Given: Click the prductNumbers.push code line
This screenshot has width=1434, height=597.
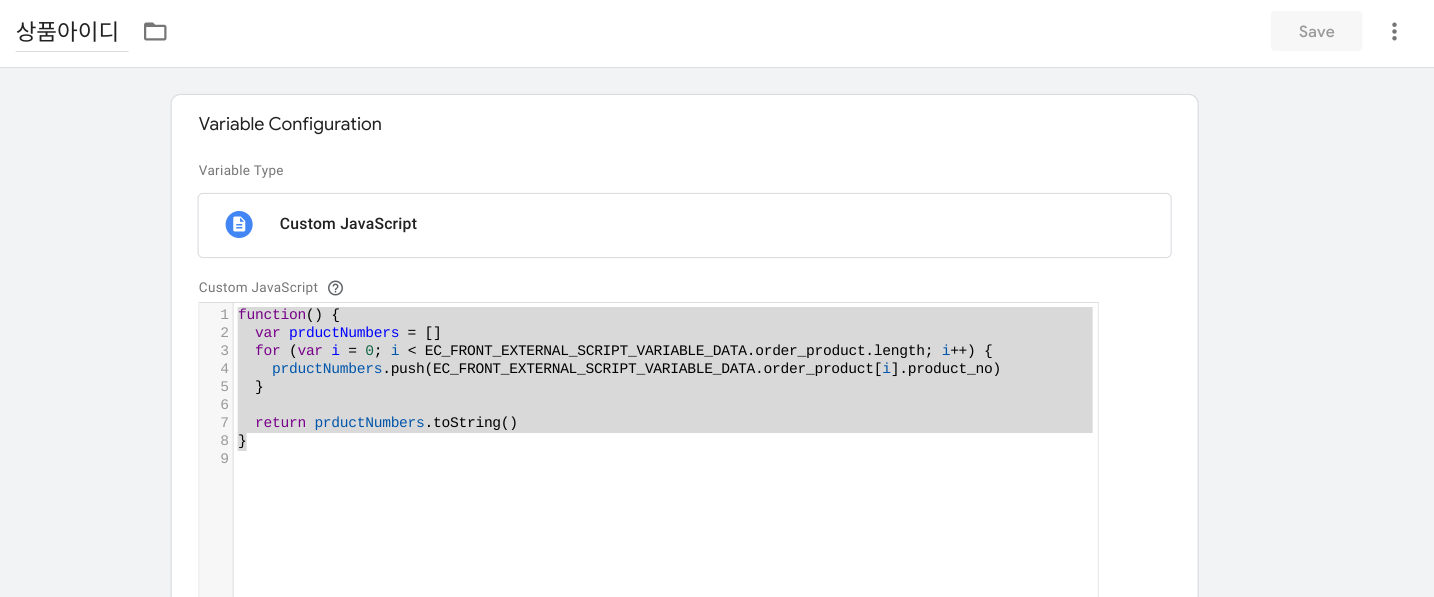Looking at the screenshot, I should (x=636, y=369).
